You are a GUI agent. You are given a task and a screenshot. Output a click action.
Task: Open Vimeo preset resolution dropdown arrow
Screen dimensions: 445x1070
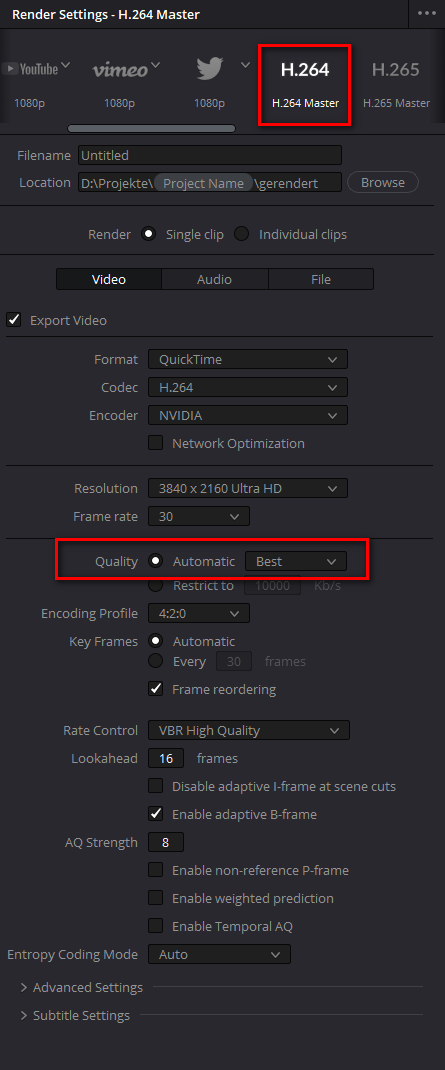coord(156,66)
